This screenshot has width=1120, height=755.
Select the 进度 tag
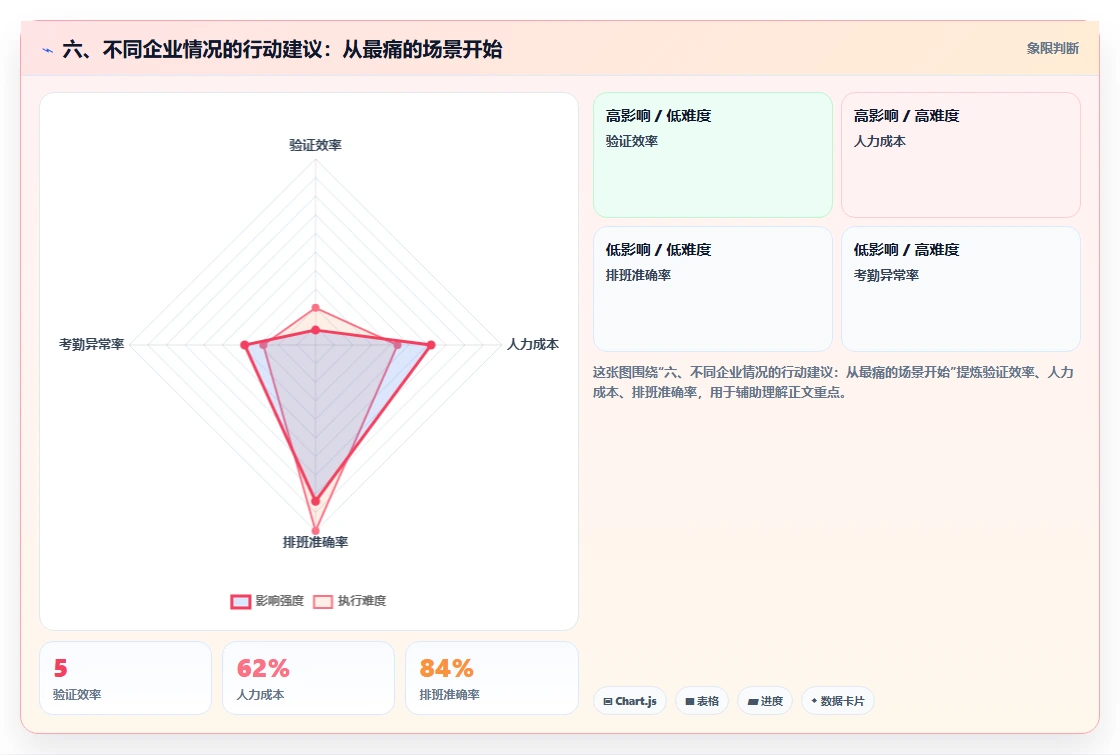(x=765, y=701)
